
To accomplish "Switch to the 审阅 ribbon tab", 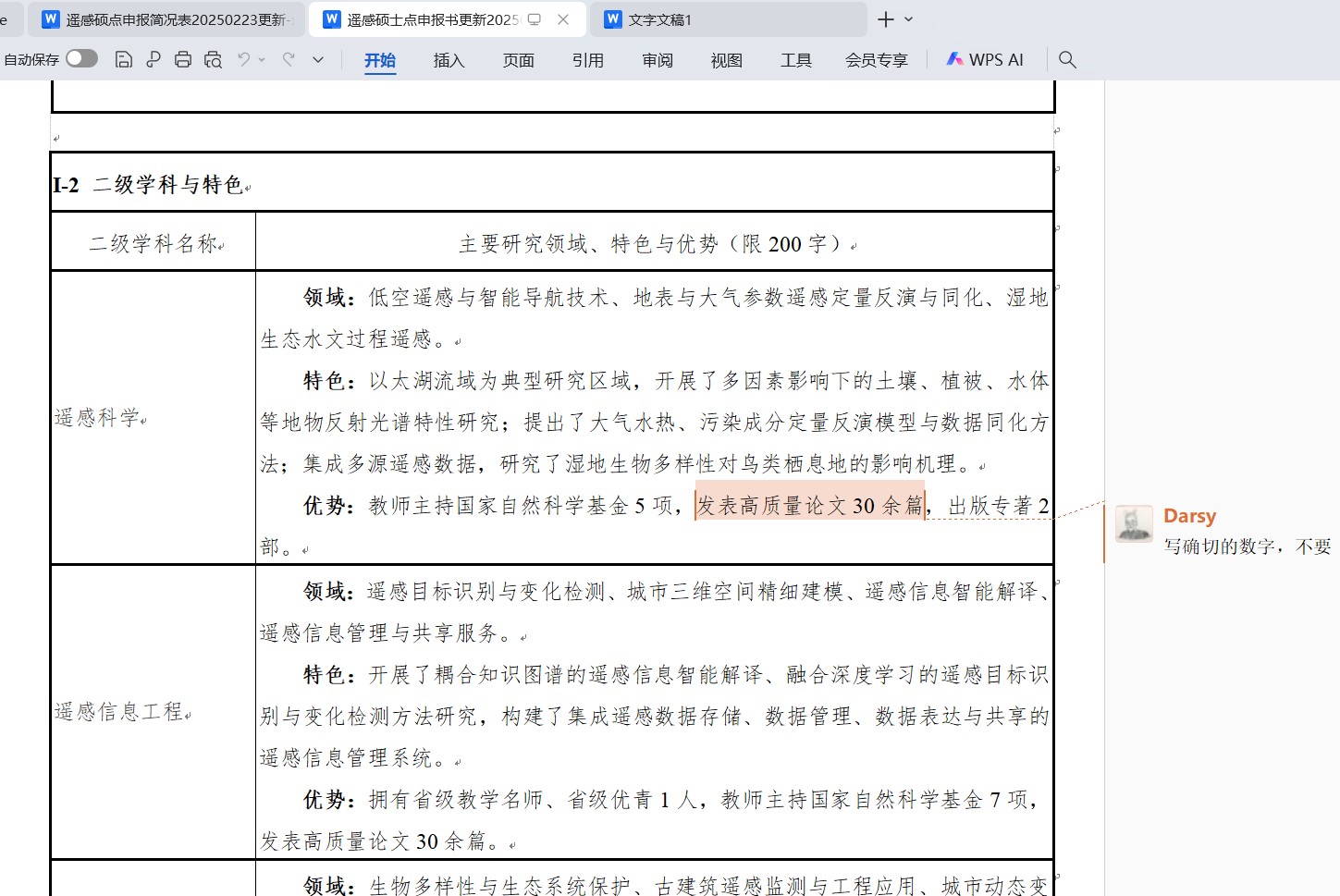I will [x=657, y=61].
